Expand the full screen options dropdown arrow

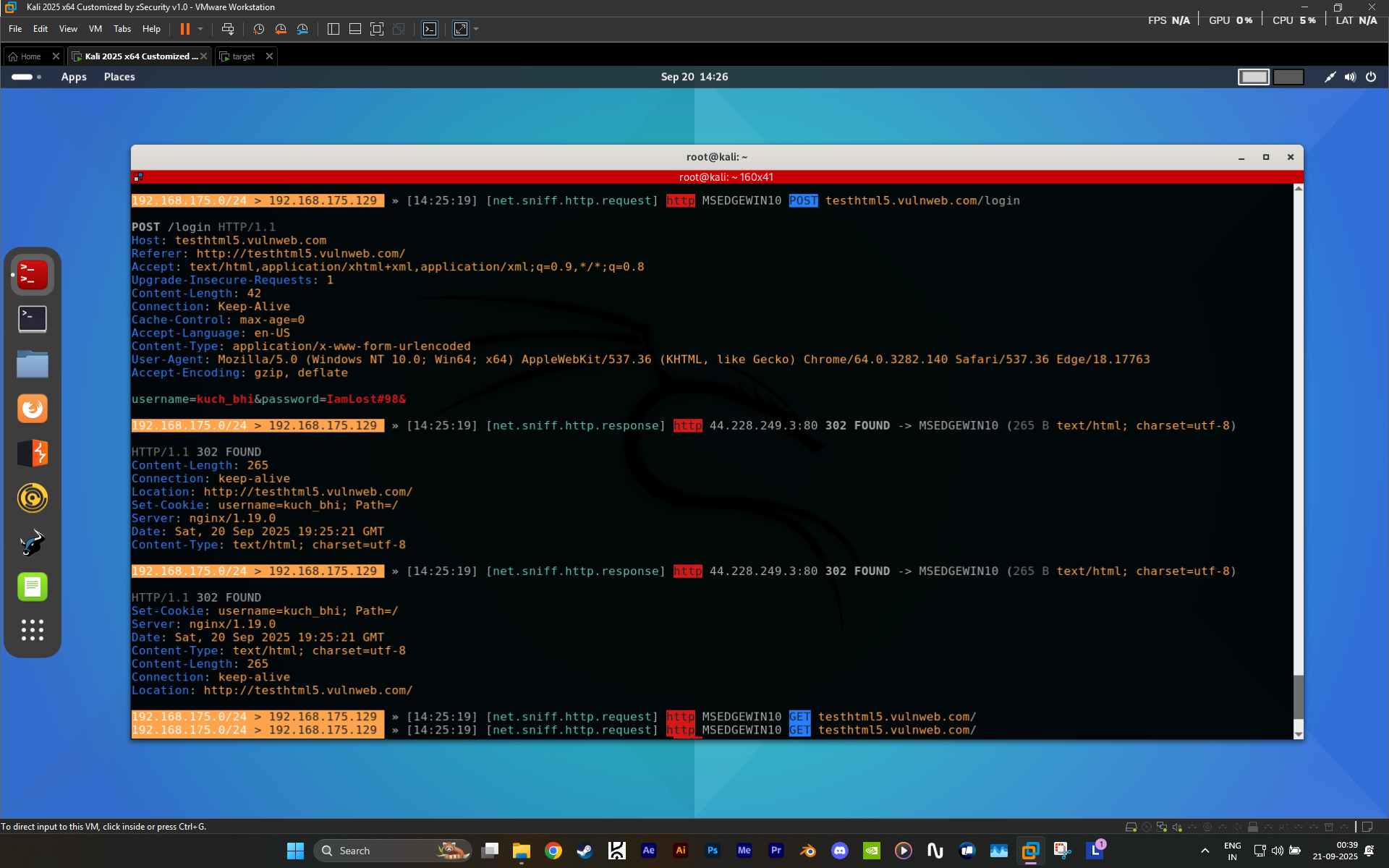pos(475,29)
